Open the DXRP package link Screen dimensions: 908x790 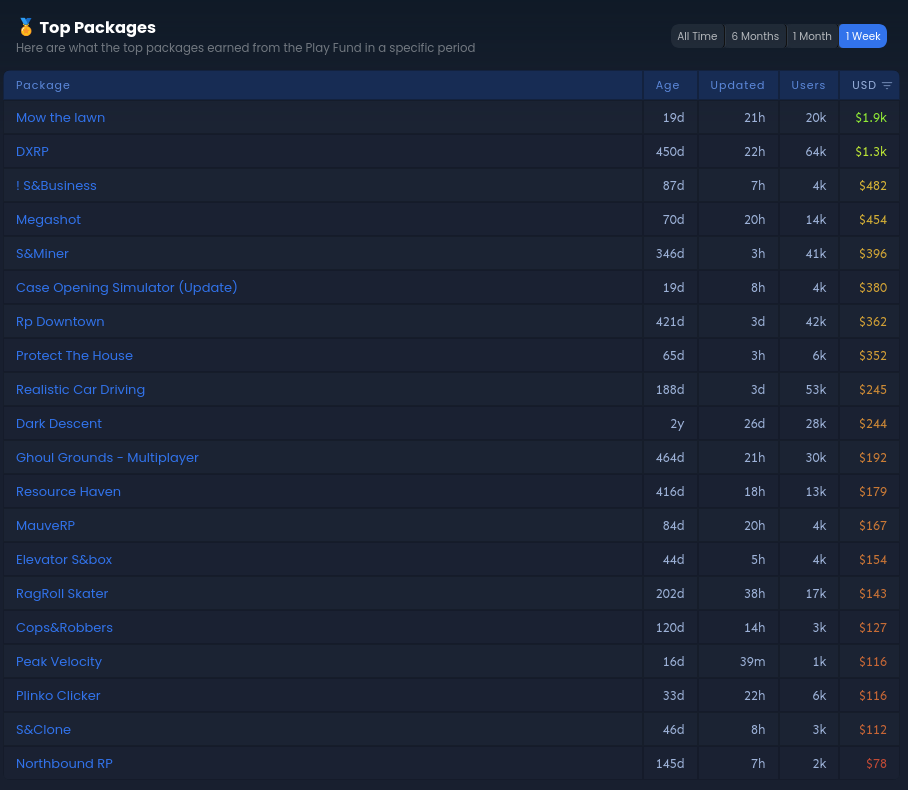coord(32,152)
